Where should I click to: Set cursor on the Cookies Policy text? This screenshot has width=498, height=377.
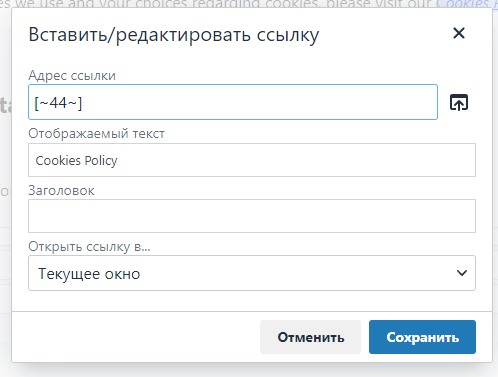76,161
